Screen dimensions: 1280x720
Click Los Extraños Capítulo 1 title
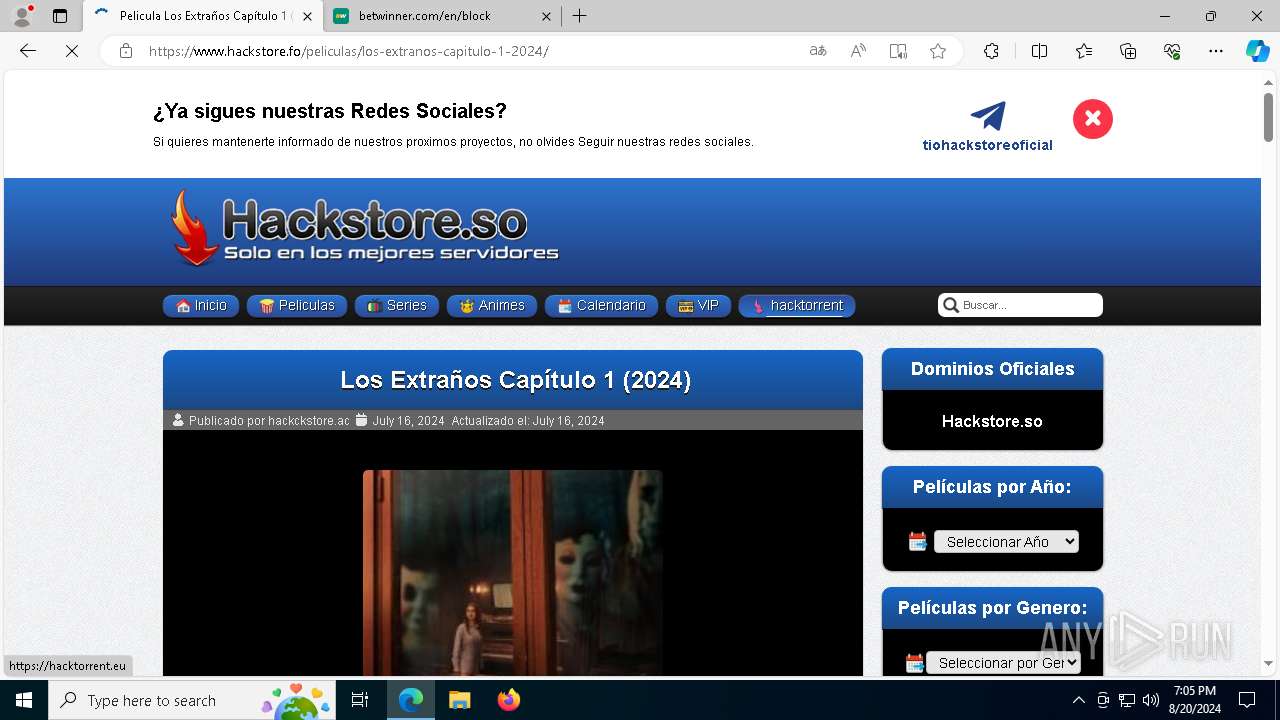[515, 380]
